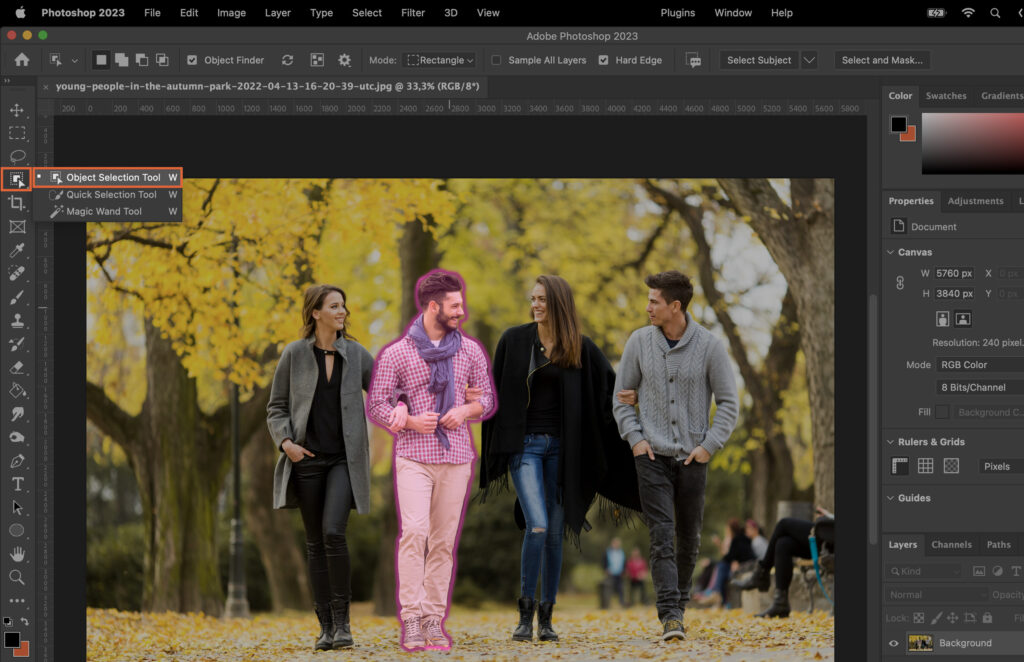Select the Horizontal Type tool
1024x662 pixels.
point(17,483)
